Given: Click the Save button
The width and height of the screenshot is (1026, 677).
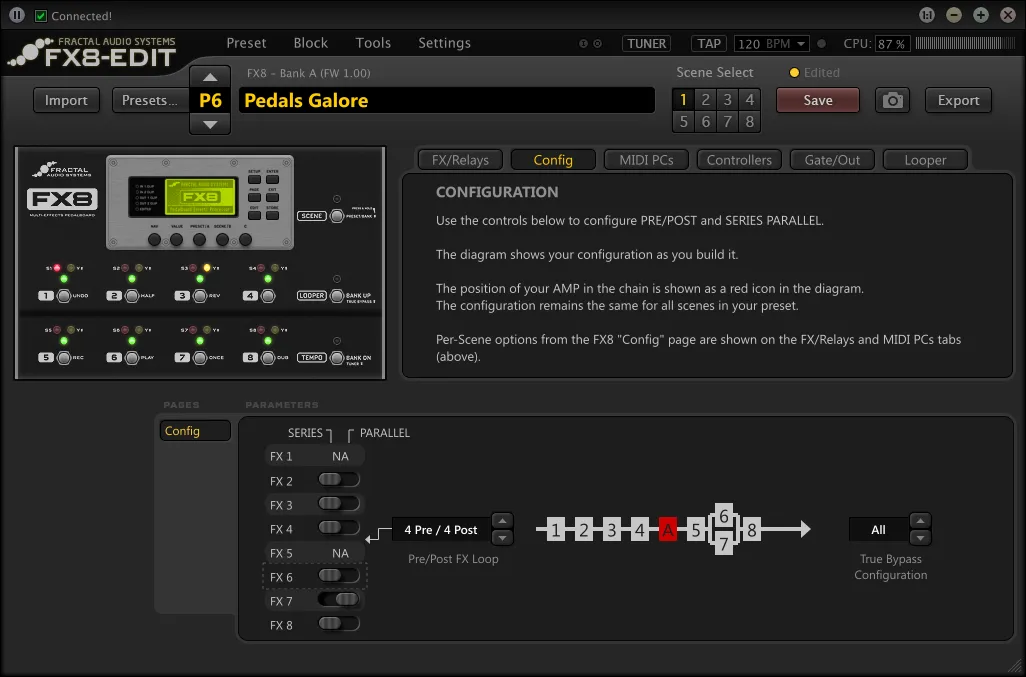Looking at the screenshot, I should tap(817, 100).
